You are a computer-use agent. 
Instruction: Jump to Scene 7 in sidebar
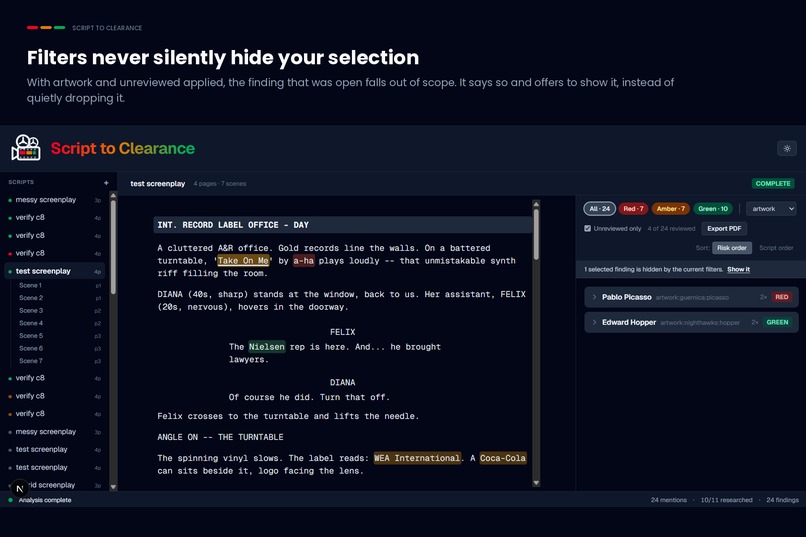tap(31, 361)
